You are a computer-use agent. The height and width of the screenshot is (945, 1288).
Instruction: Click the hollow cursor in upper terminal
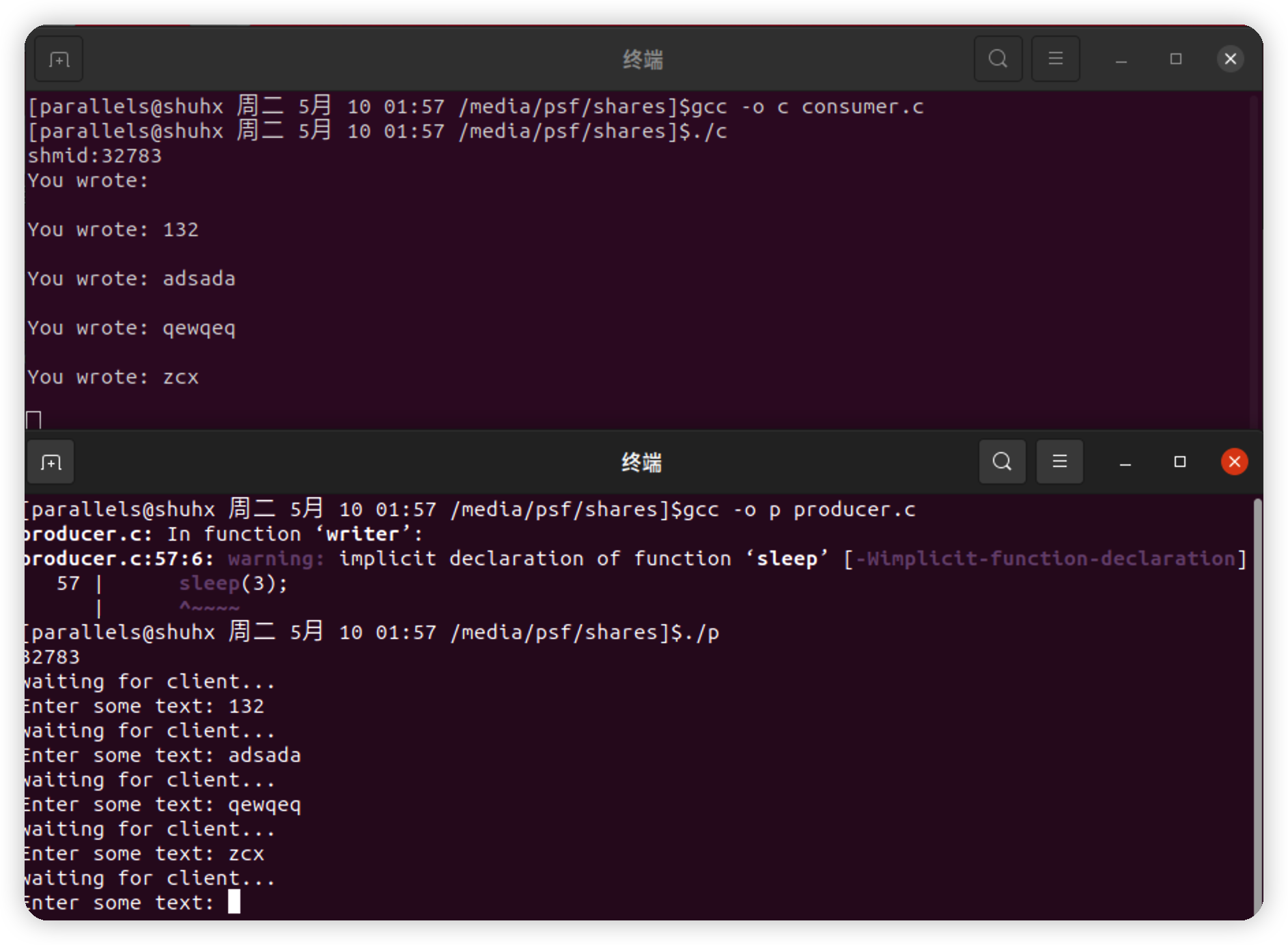coord(33,420)
